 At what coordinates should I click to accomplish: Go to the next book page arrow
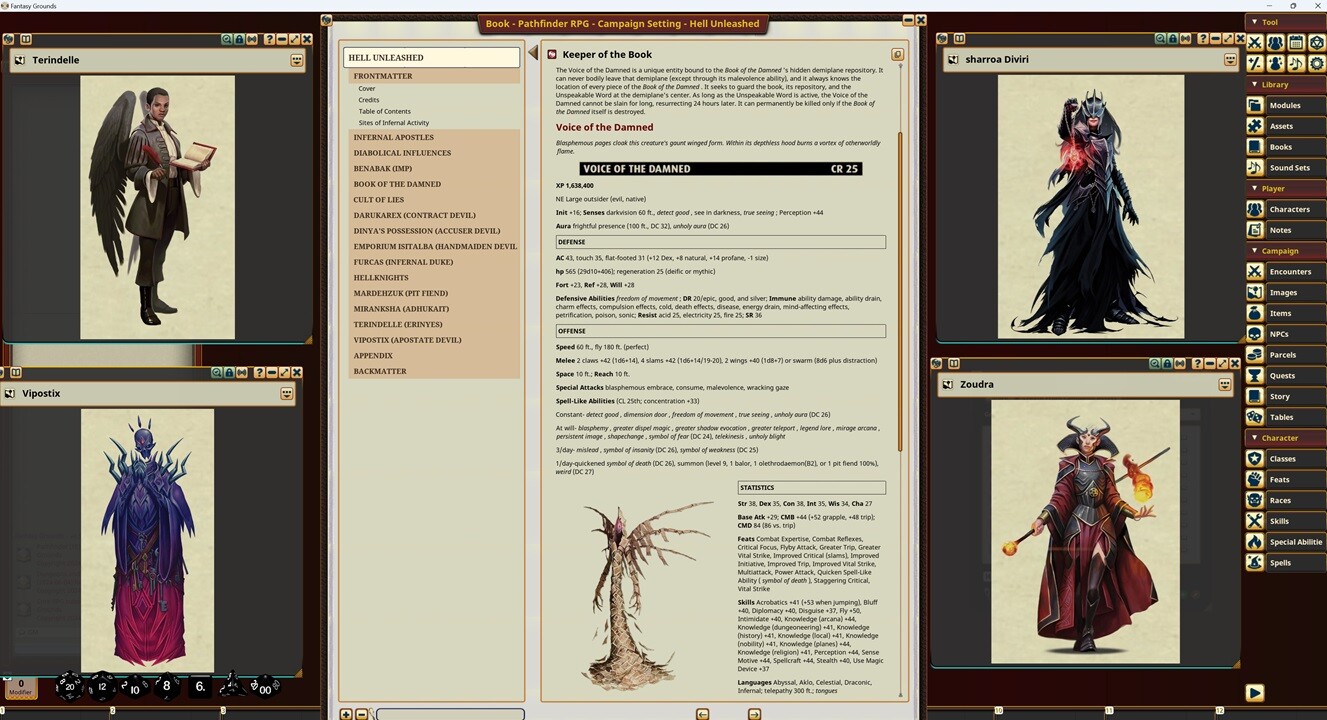(x=754, y=714)
